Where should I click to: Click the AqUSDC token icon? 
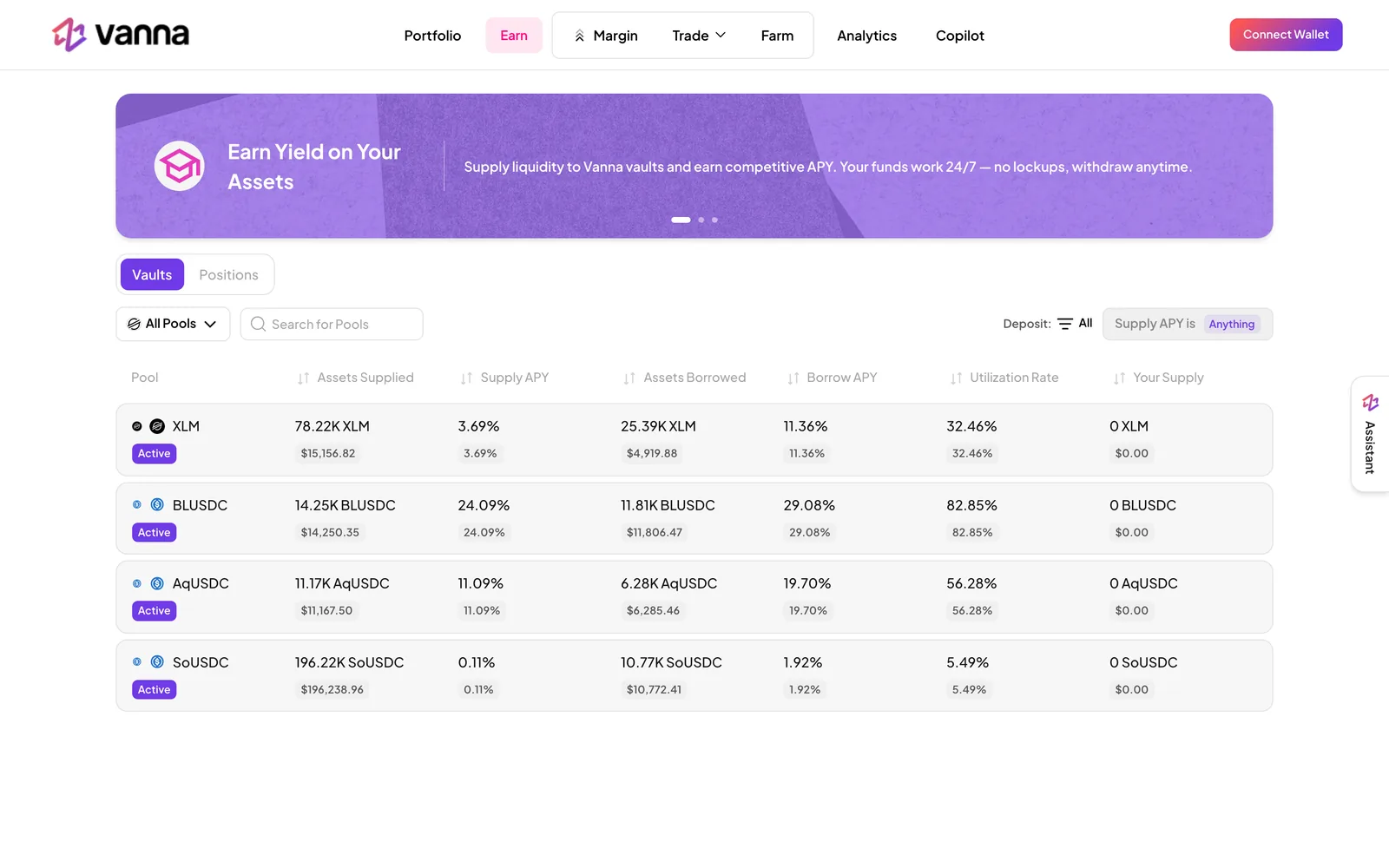tap(157, 583)
